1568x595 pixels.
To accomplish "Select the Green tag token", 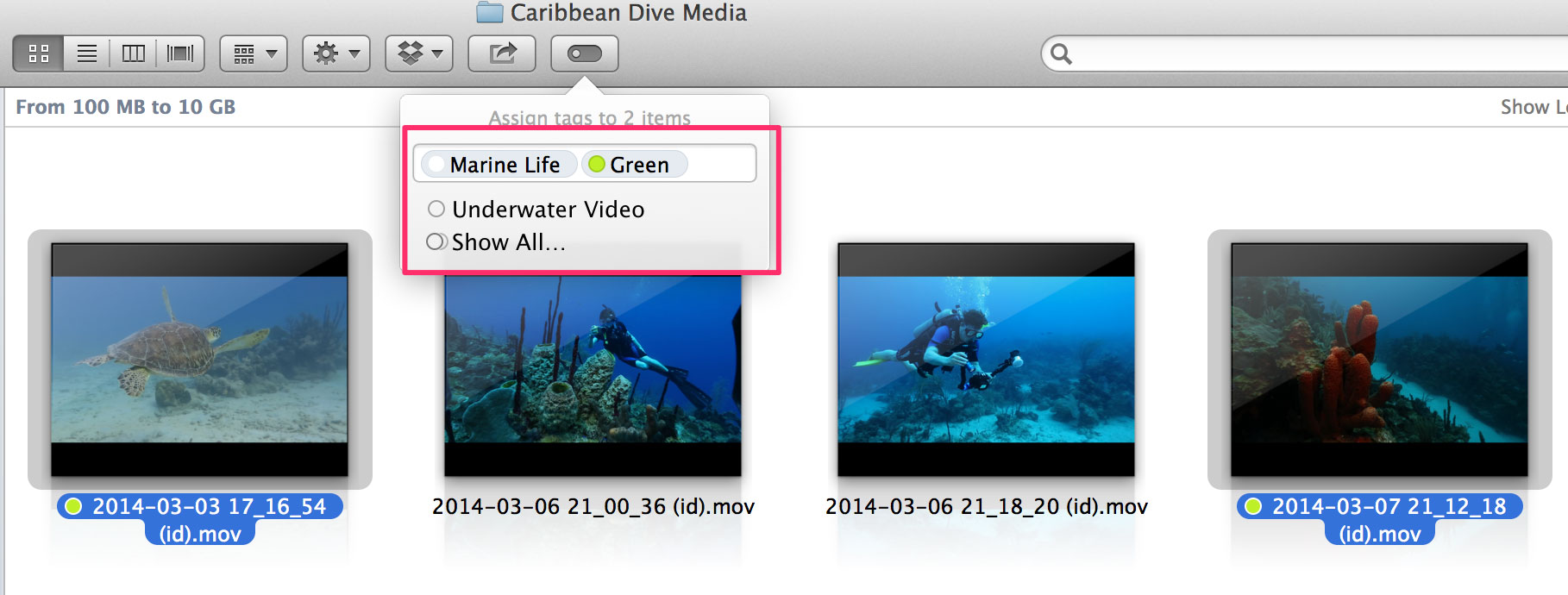I will (x=635, y=164).
